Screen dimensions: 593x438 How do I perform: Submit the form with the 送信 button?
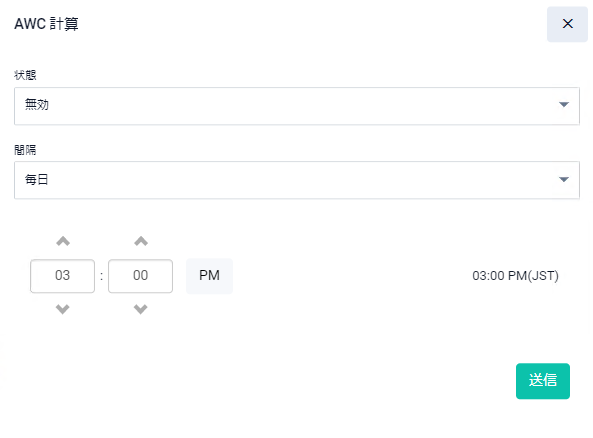[x=543, y=381]
